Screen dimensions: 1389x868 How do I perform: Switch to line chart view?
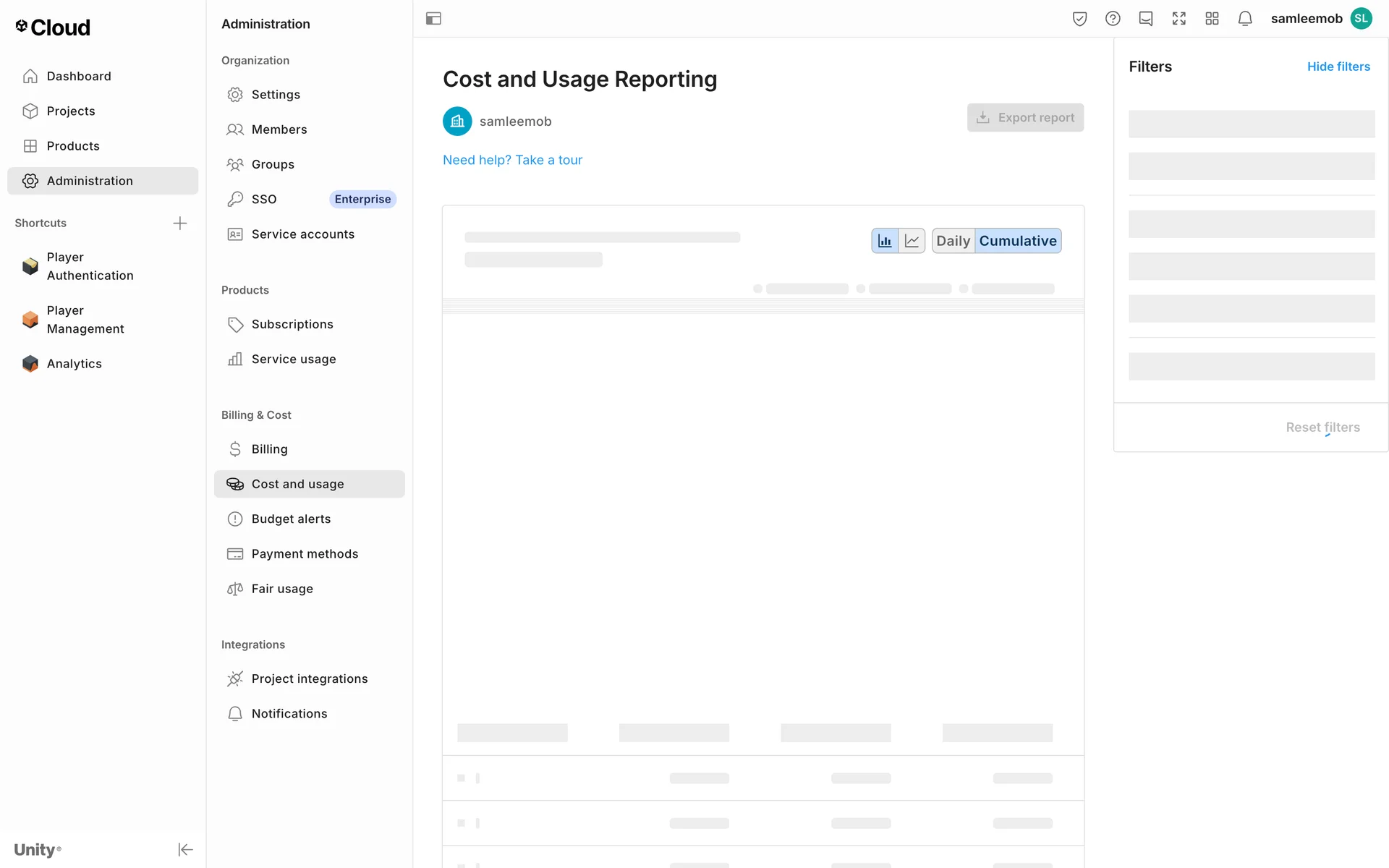click(912, 241)
